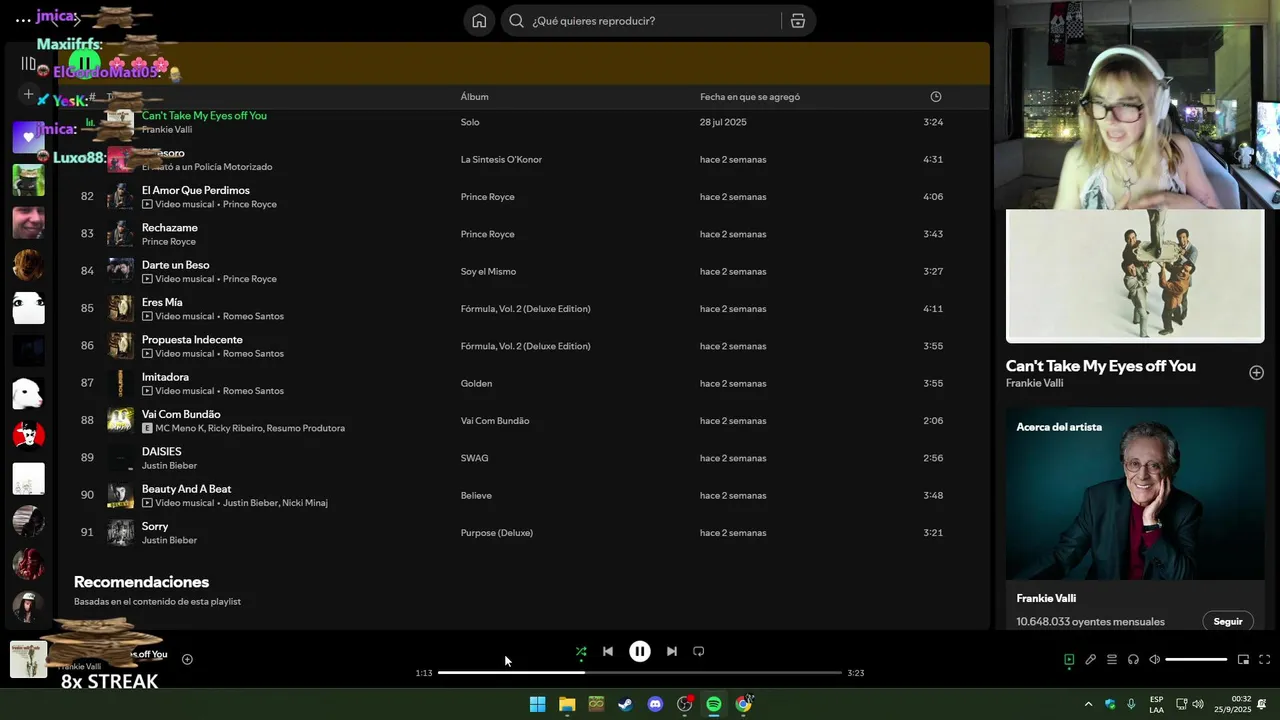Toggle Now Playing view icon
The height and width of the screenshot is (720, 1280).
(1069, 659)
